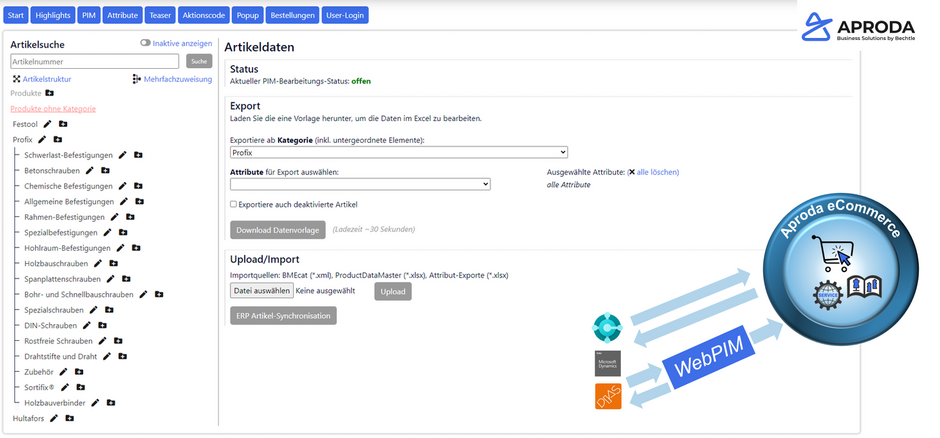Open the Attribute für Export dropdown
Screen dimensions: 940x438
coord(360,184)
